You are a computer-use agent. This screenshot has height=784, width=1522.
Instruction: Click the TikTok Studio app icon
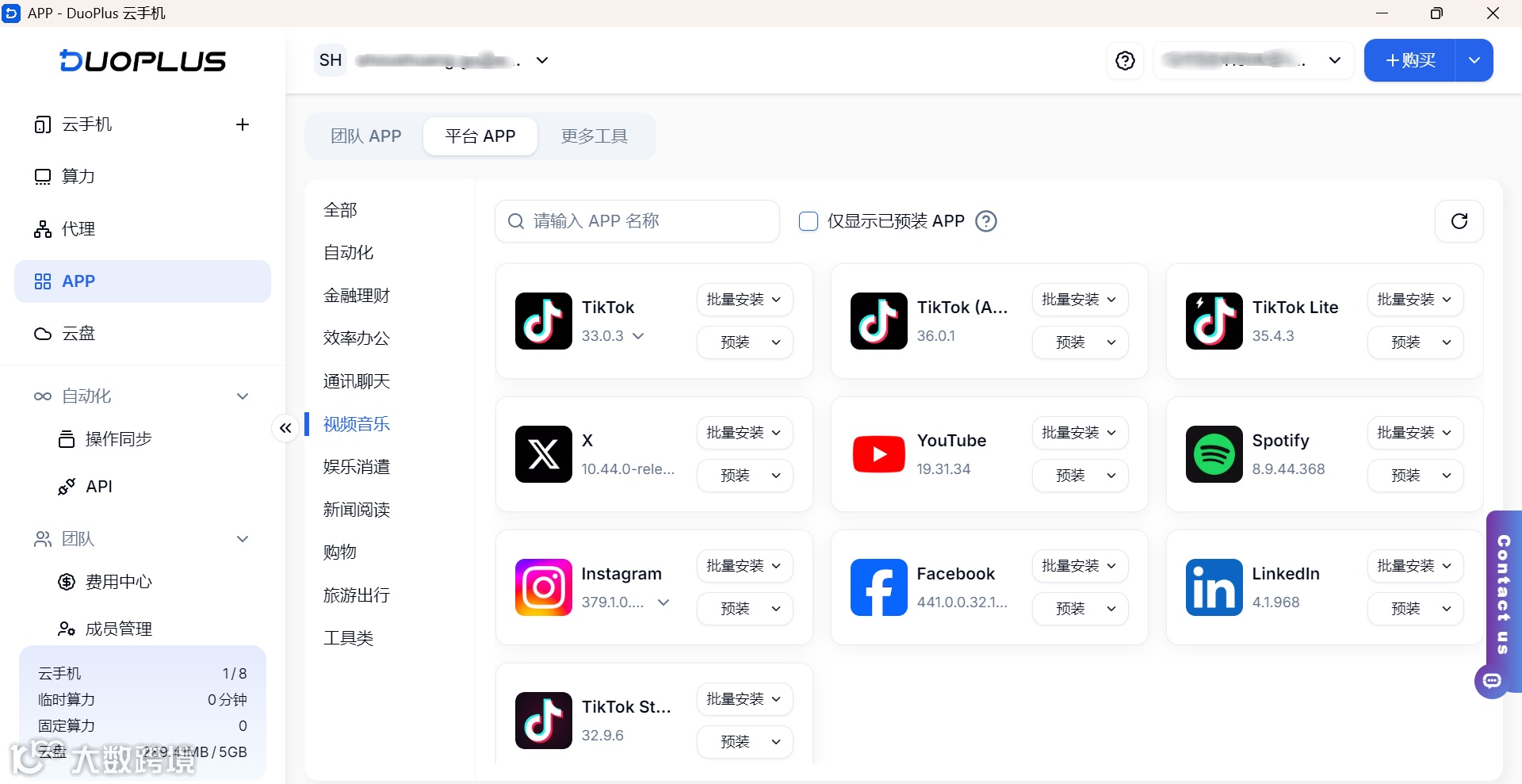(x=544, y=721)
